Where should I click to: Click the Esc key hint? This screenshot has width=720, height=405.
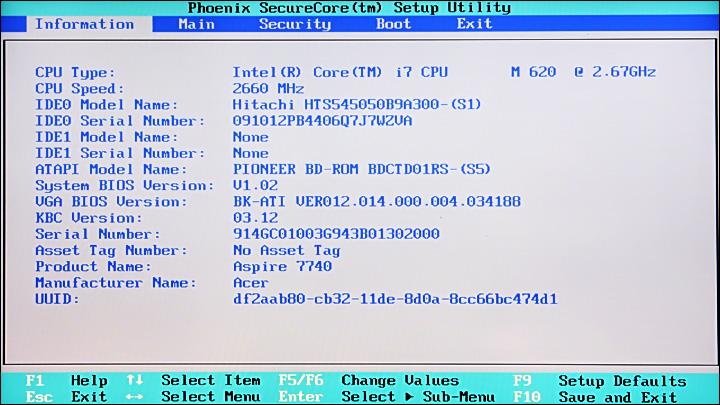[39, 397]
